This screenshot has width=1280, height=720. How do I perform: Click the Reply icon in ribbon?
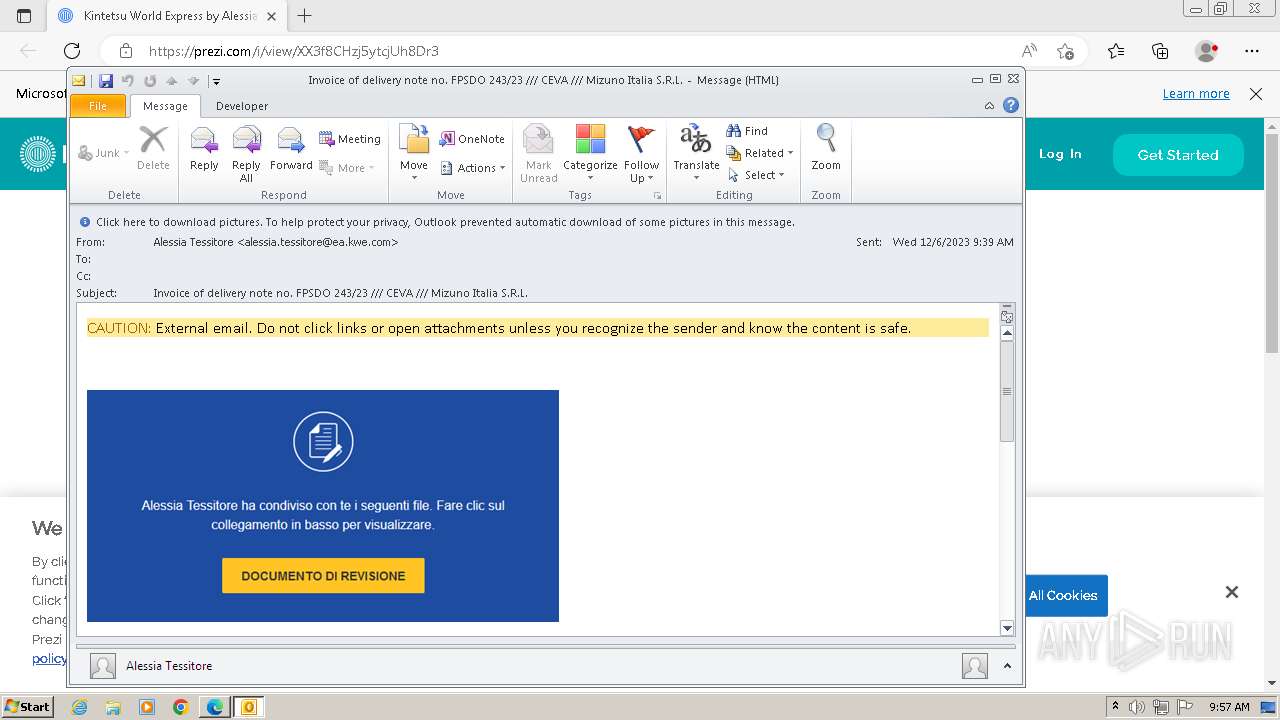[x=204, y=149]
